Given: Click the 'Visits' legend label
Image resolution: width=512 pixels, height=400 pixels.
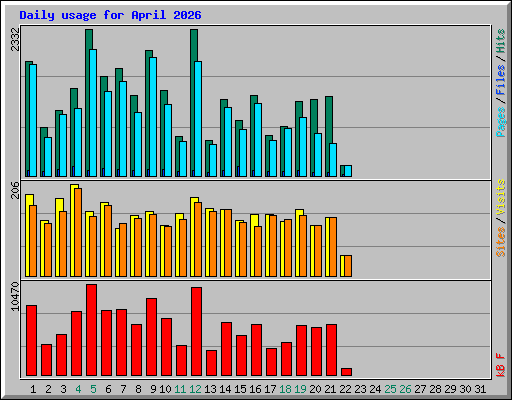Looking at the screenshot, I should point(500,197).
